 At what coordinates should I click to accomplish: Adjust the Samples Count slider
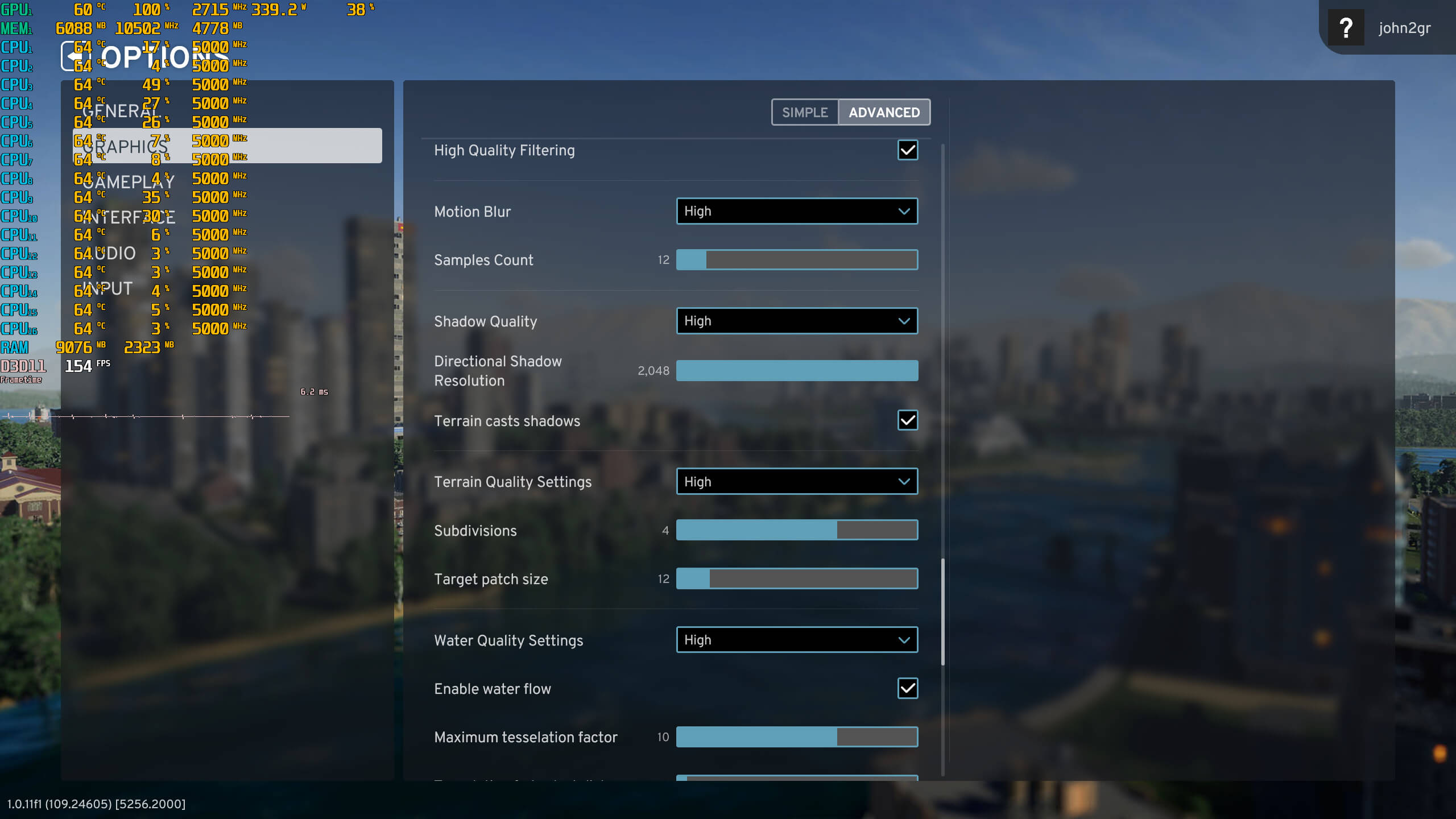coord(796,260)
